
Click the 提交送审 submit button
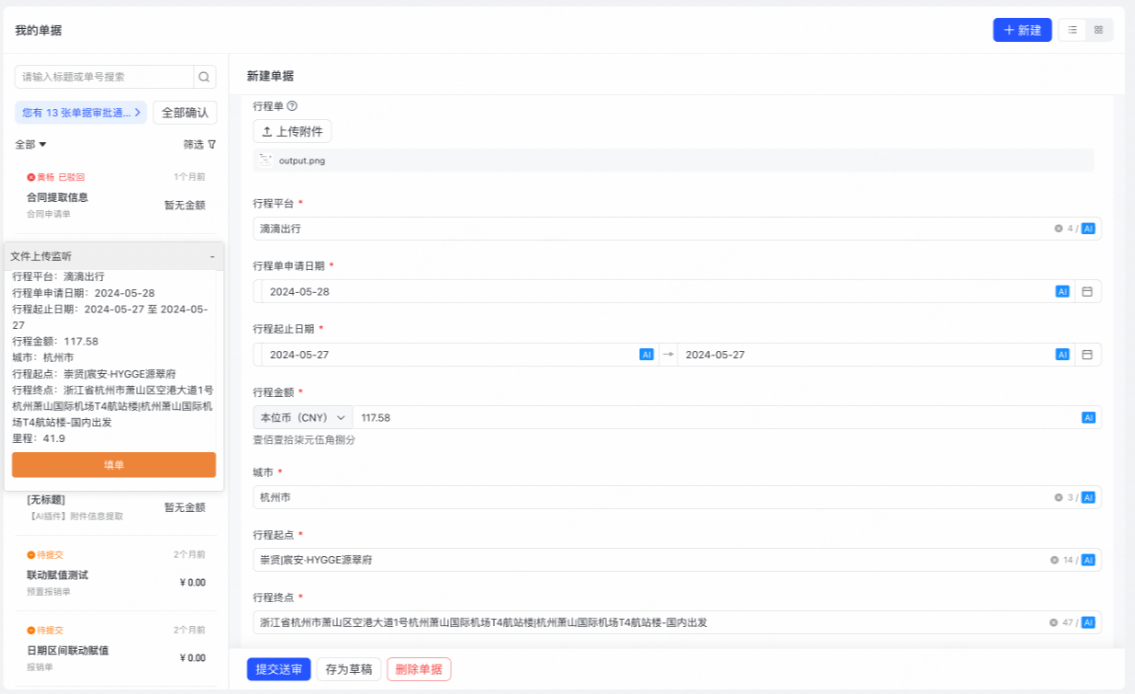pos(279,669)
